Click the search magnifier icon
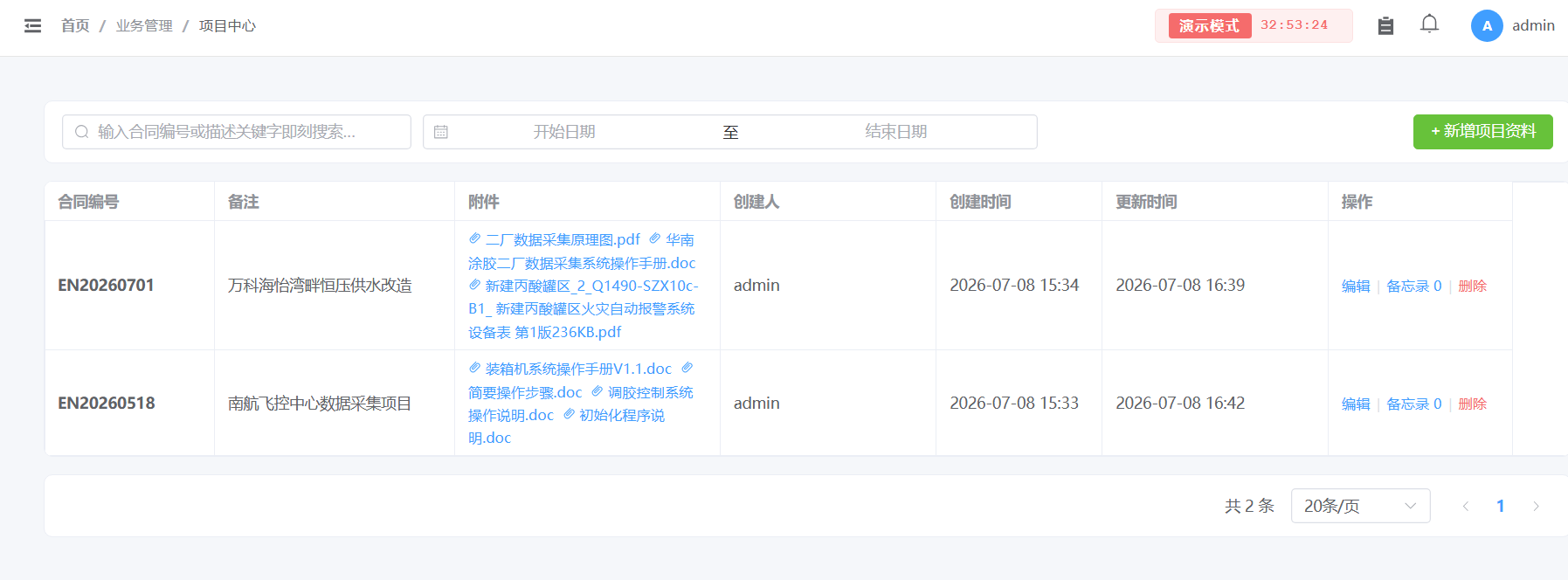The width and height of the screenshot is (1568, 580). [82, 132]
